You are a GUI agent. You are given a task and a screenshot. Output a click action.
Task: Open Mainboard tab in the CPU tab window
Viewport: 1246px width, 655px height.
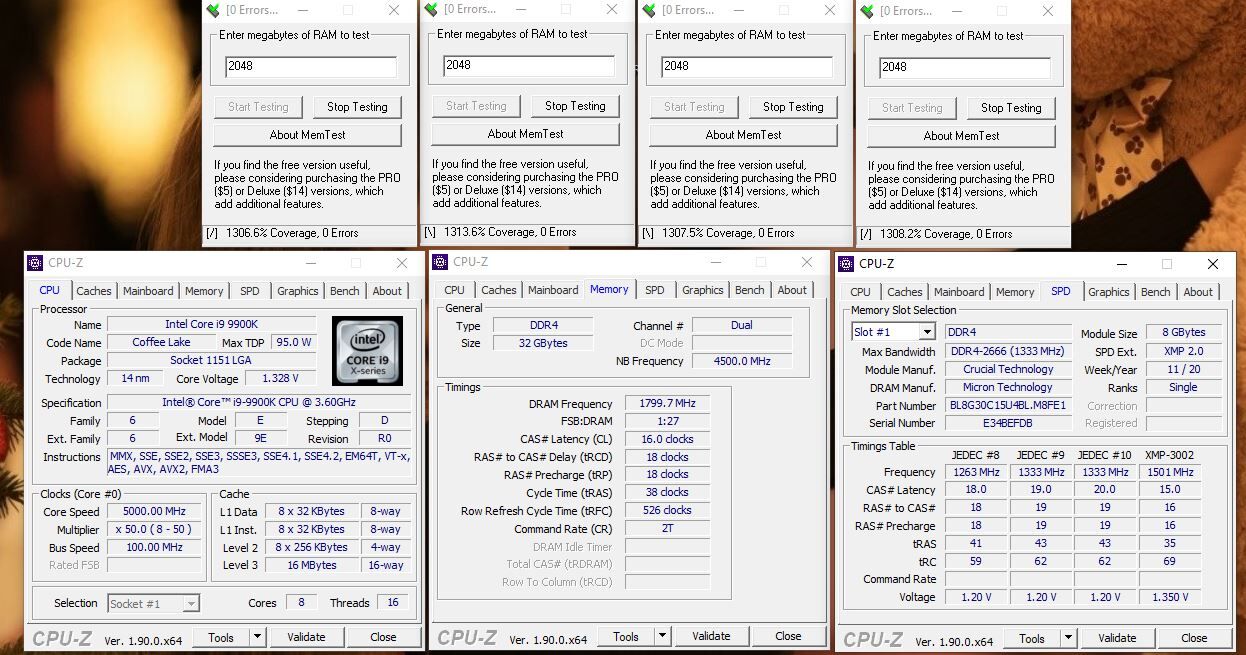click(148, 291)
